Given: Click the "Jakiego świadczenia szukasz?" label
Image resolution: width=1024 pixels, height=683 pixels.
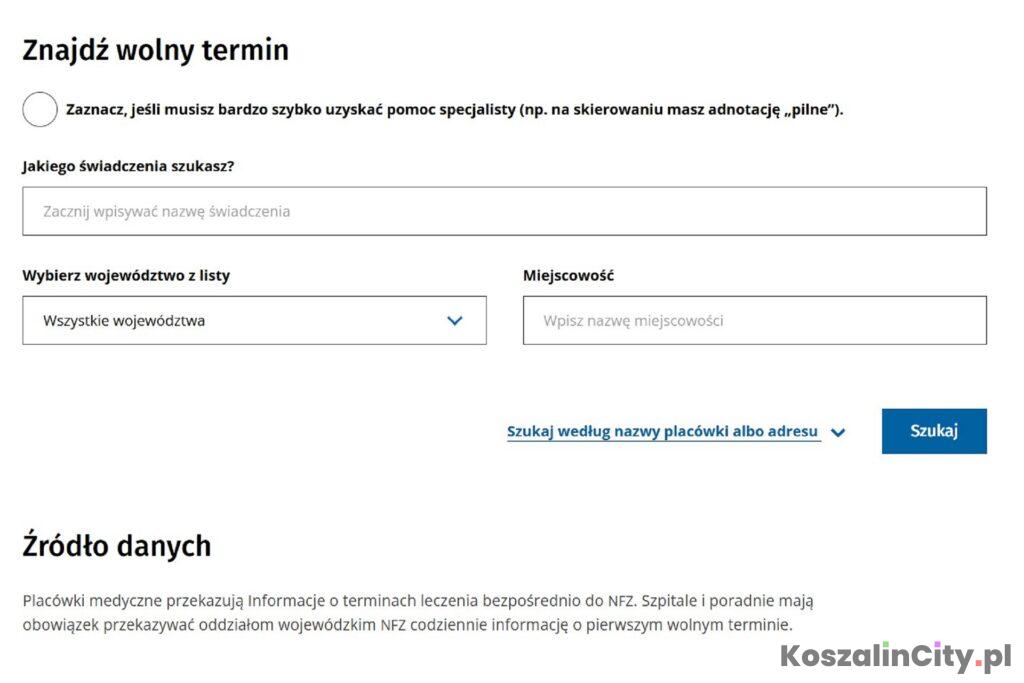Looking at the screenshot, I should coord(128,166).
